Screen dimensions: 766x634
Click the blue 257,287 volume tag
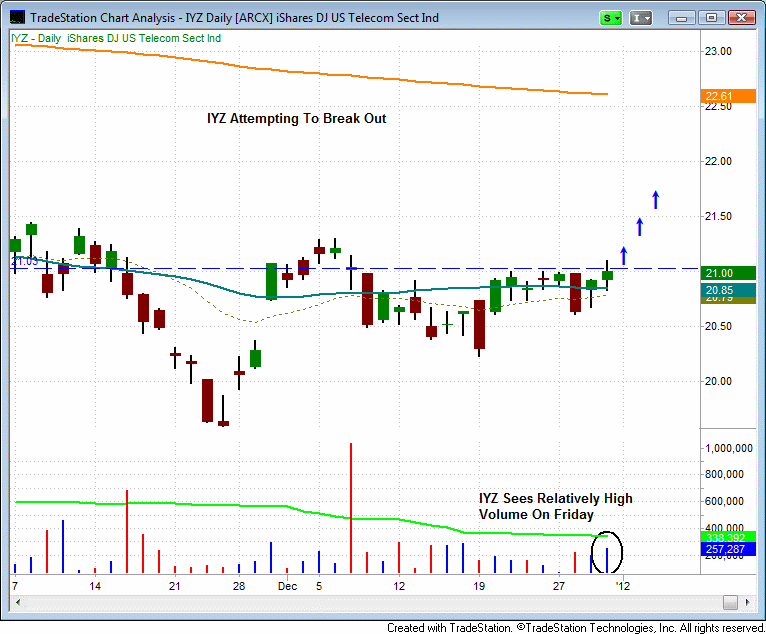(x=728, y=549)
